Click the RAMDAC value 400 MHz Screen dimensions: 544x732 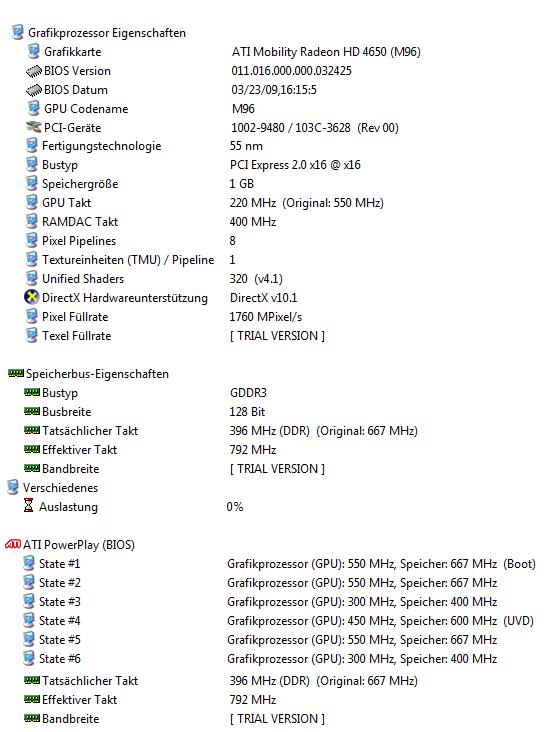click(253, 222)
